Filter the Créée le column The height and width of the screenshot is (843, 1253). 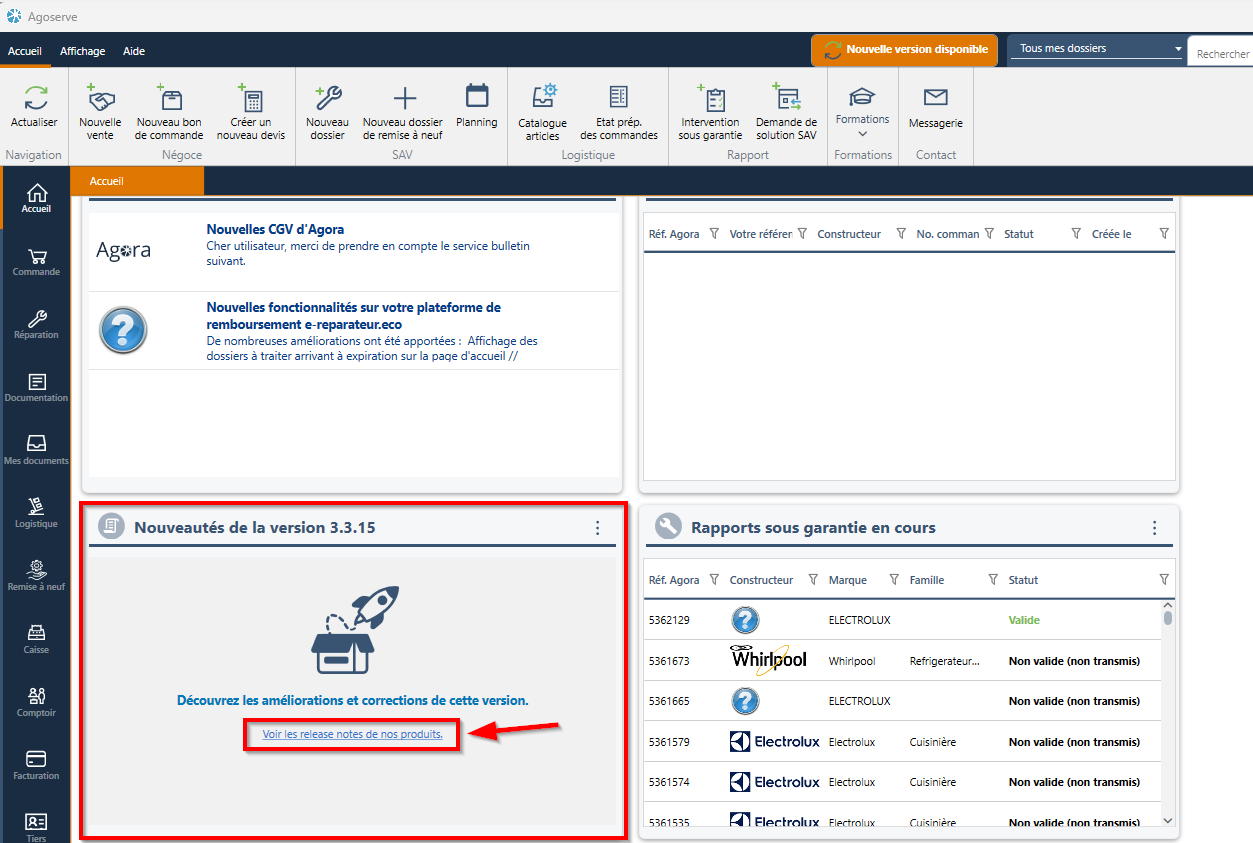(x=1164, y=233)
